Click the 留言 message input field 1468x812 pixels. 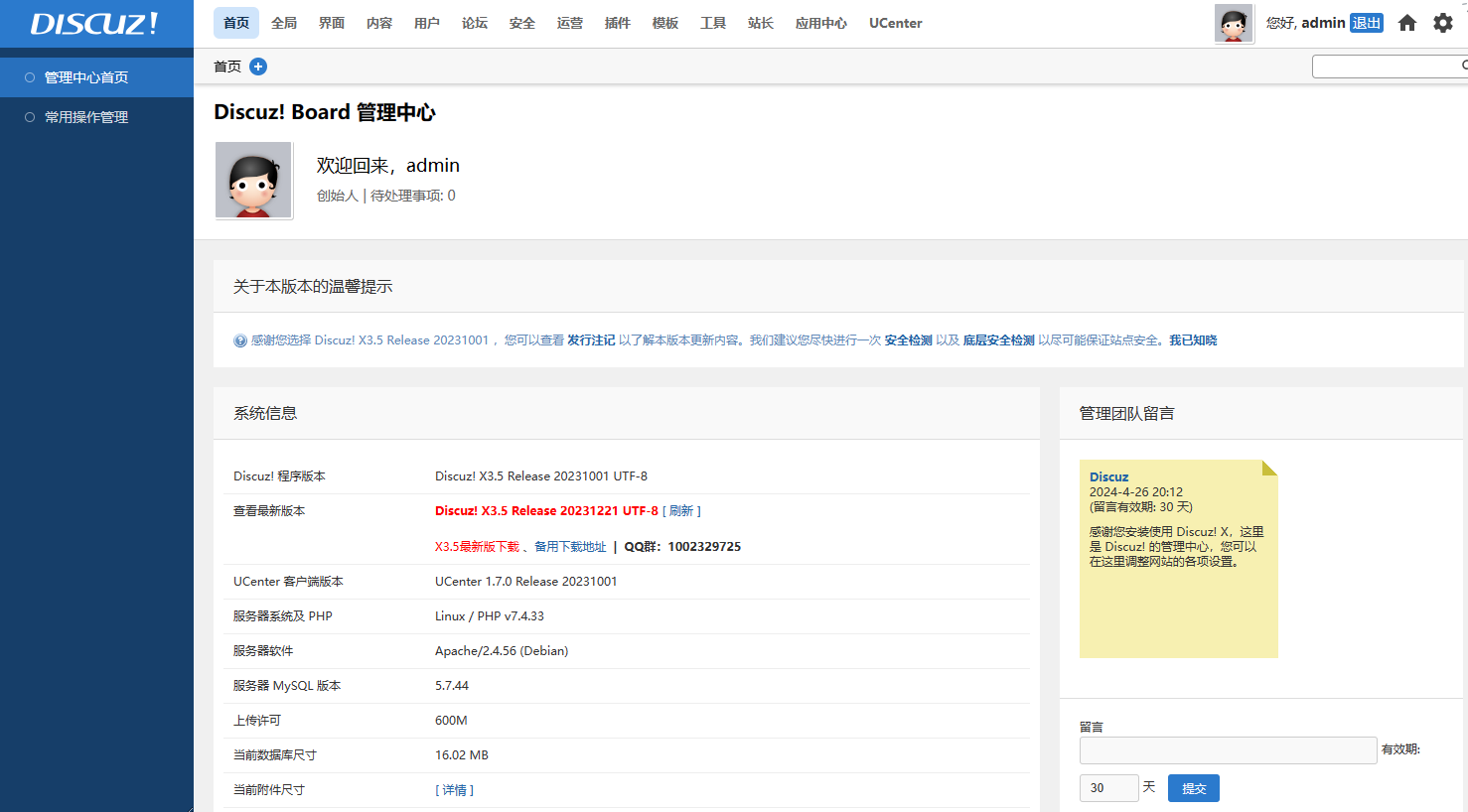tap(1228, 750)
